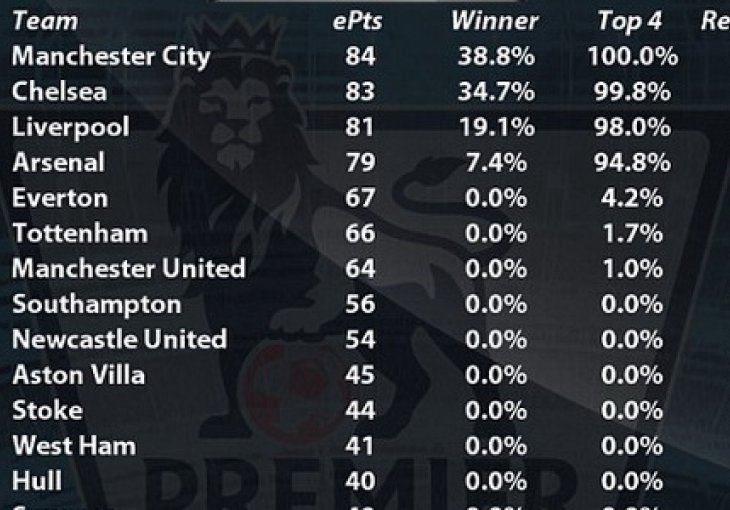Click Manchester City's 38.8% winner value
Viewport: 730px width, 510px height.
pyautogui.click(x=496, y=56)
